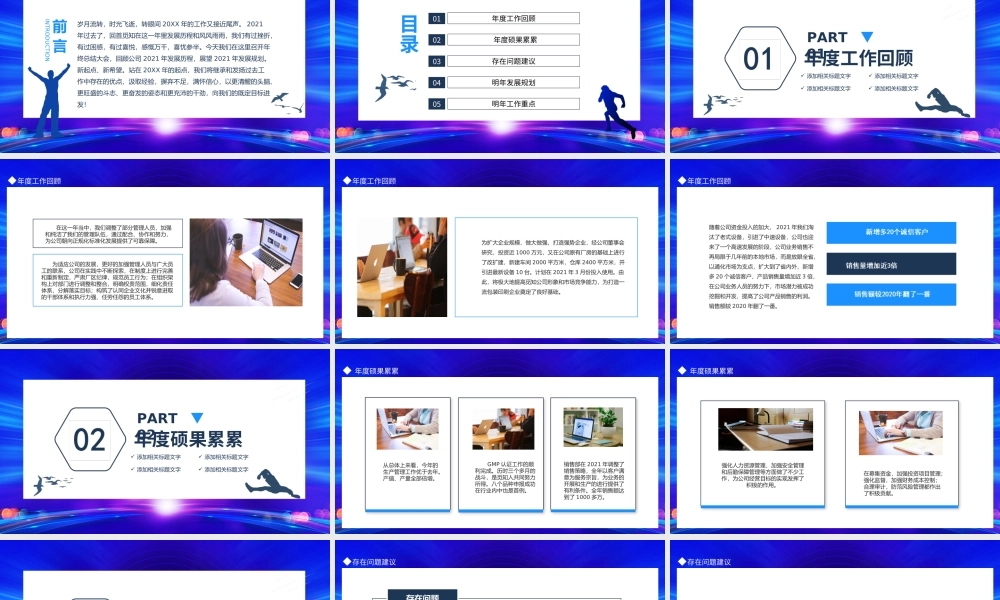The height and width of the screenshot is (600, 1000).
Task: Select the 03 number box in 目录
Action: (436, 61)
